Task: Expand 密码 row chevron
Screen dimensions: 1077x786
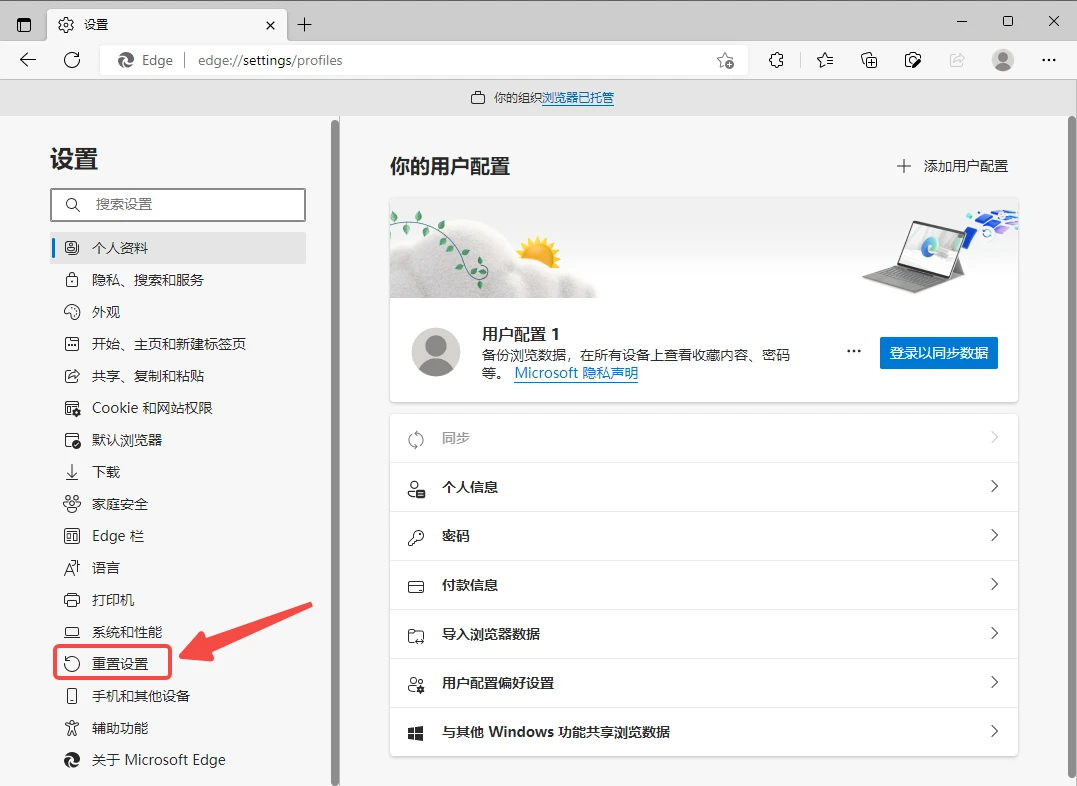Action: [994, 535]
